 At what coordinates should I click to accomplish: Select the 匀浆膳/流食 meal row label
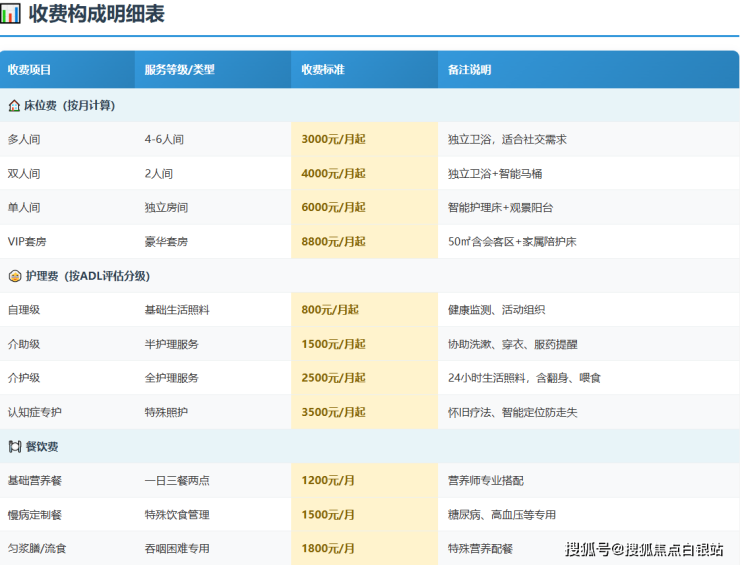[x=38, y=548]
